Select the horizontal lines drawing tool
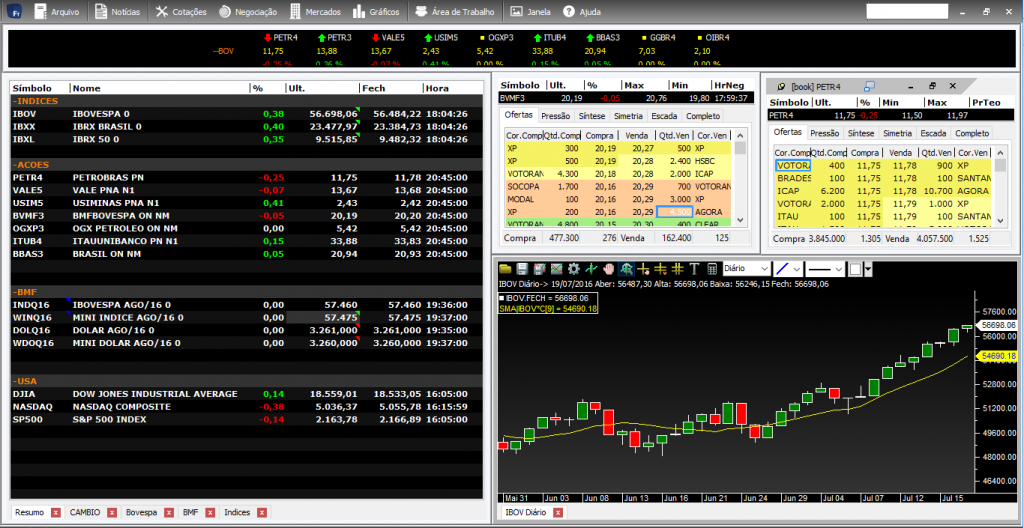The height and width of the screenshot is (528, 1024). [660, 269]
